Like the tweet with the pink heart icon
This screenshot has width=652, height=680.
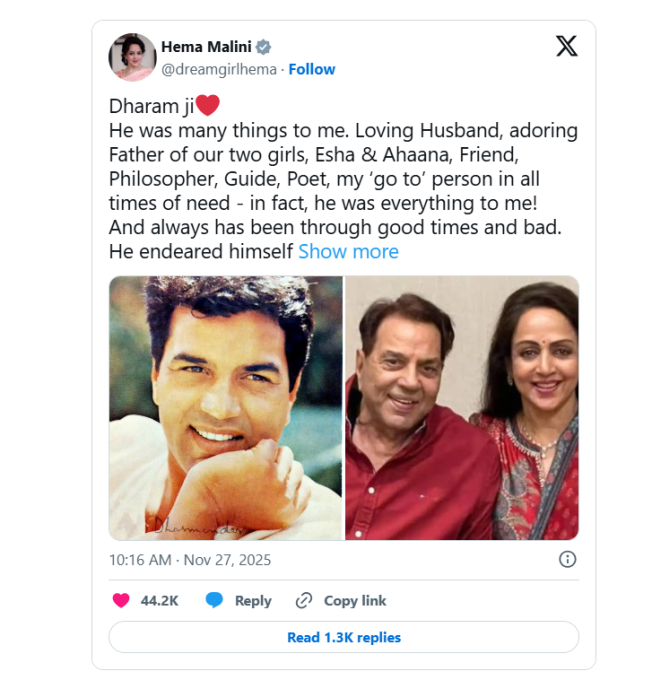tap(121, 600)
